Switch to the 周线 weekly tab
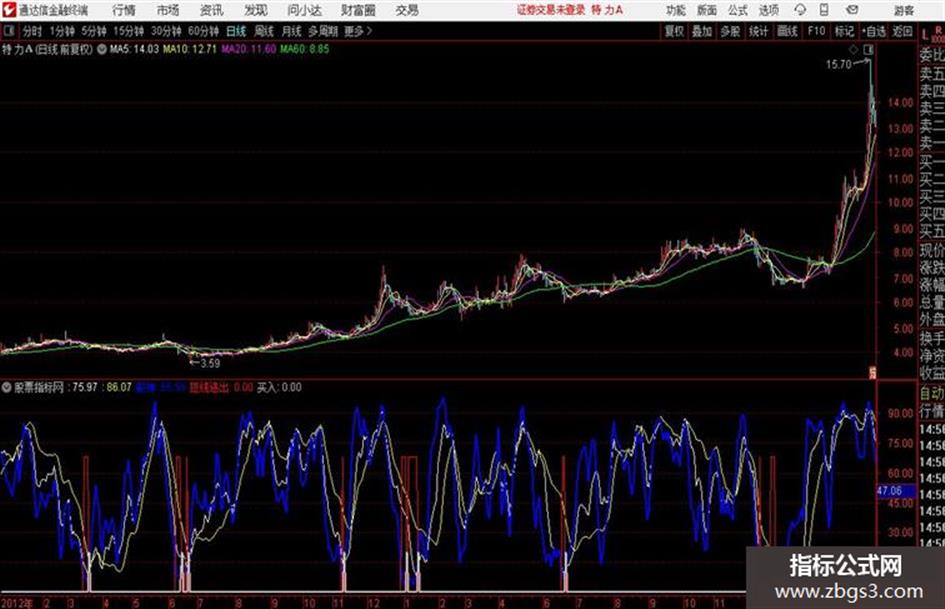Screen dimensions: 945x609 pyautogui.click(x=264, y=31)
